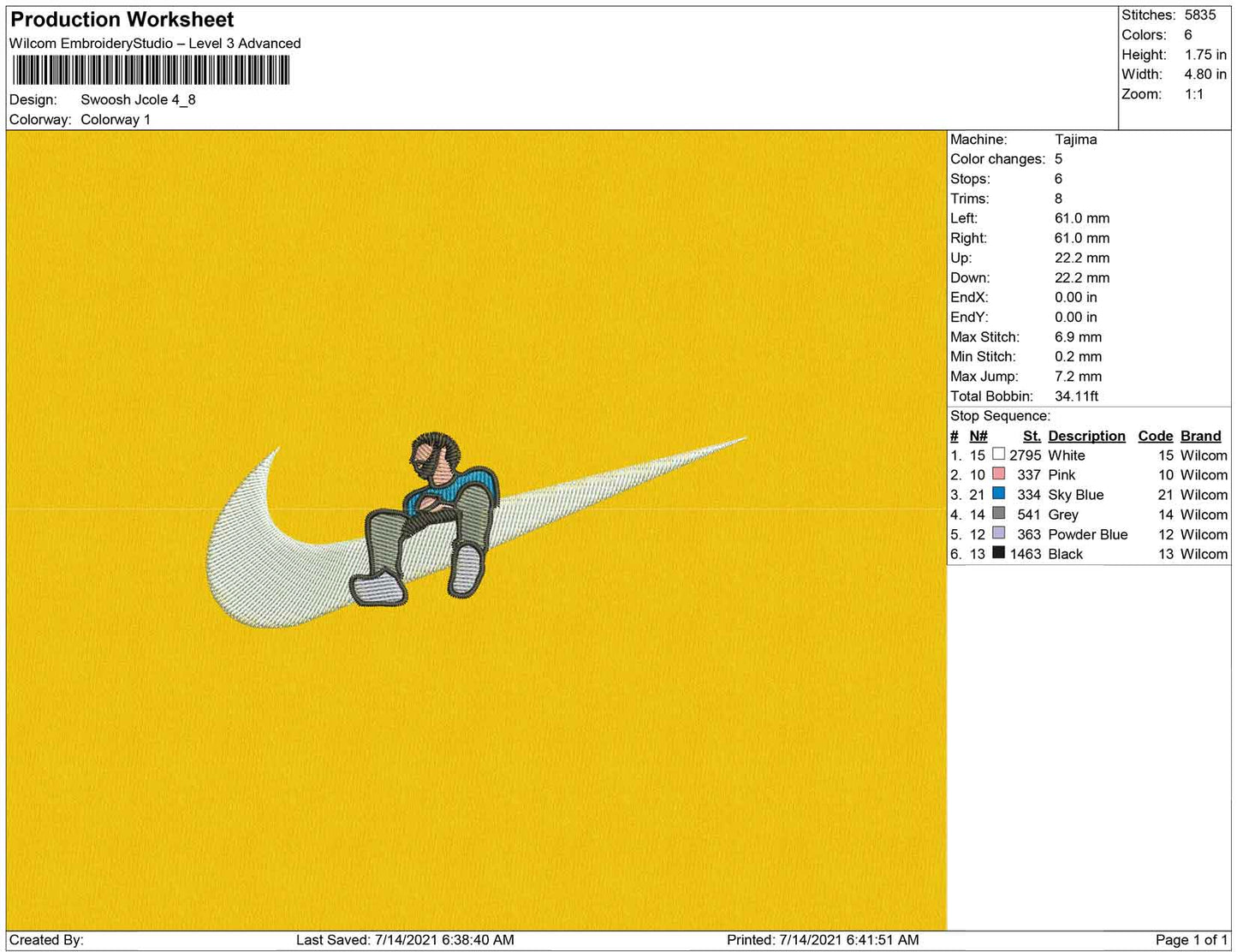
Task: Click the Zoom value "1:1"
Action: pyautogui.click(x=1194, y=94)
